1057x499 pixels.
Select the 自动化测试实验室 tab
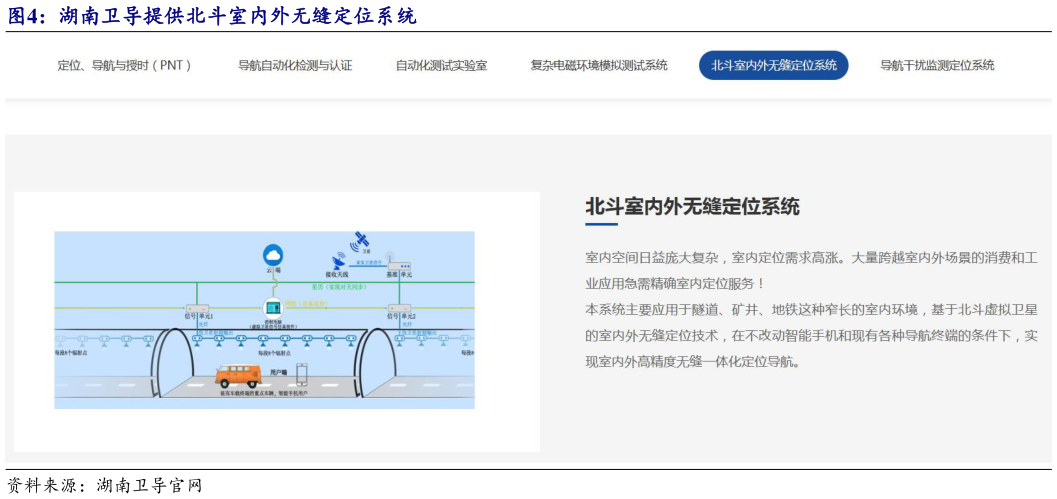point(441,65)
